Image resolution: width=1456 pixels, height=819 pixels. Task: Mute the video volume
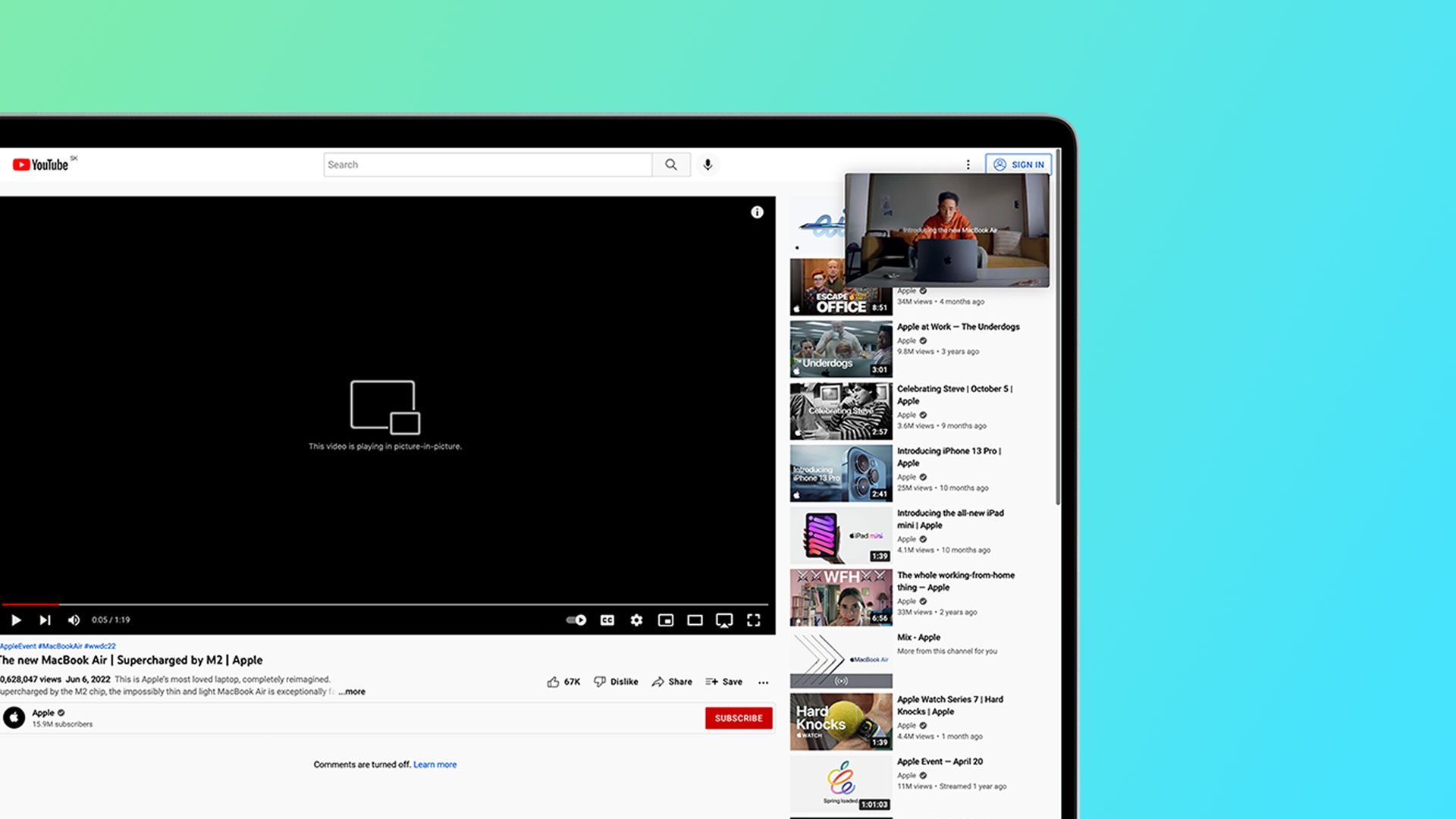click(x=74, y=620)
